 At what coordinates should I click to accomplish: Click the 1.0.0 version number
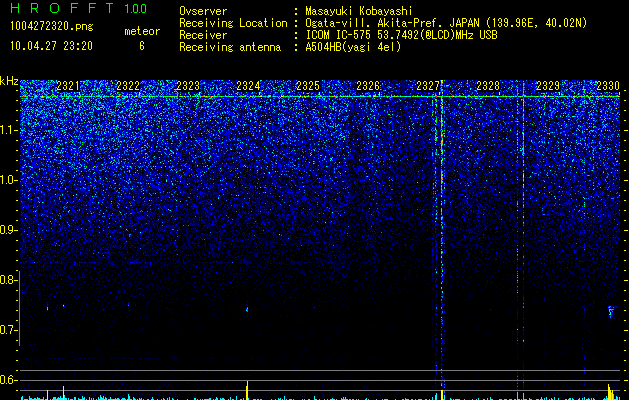point(135,8)
